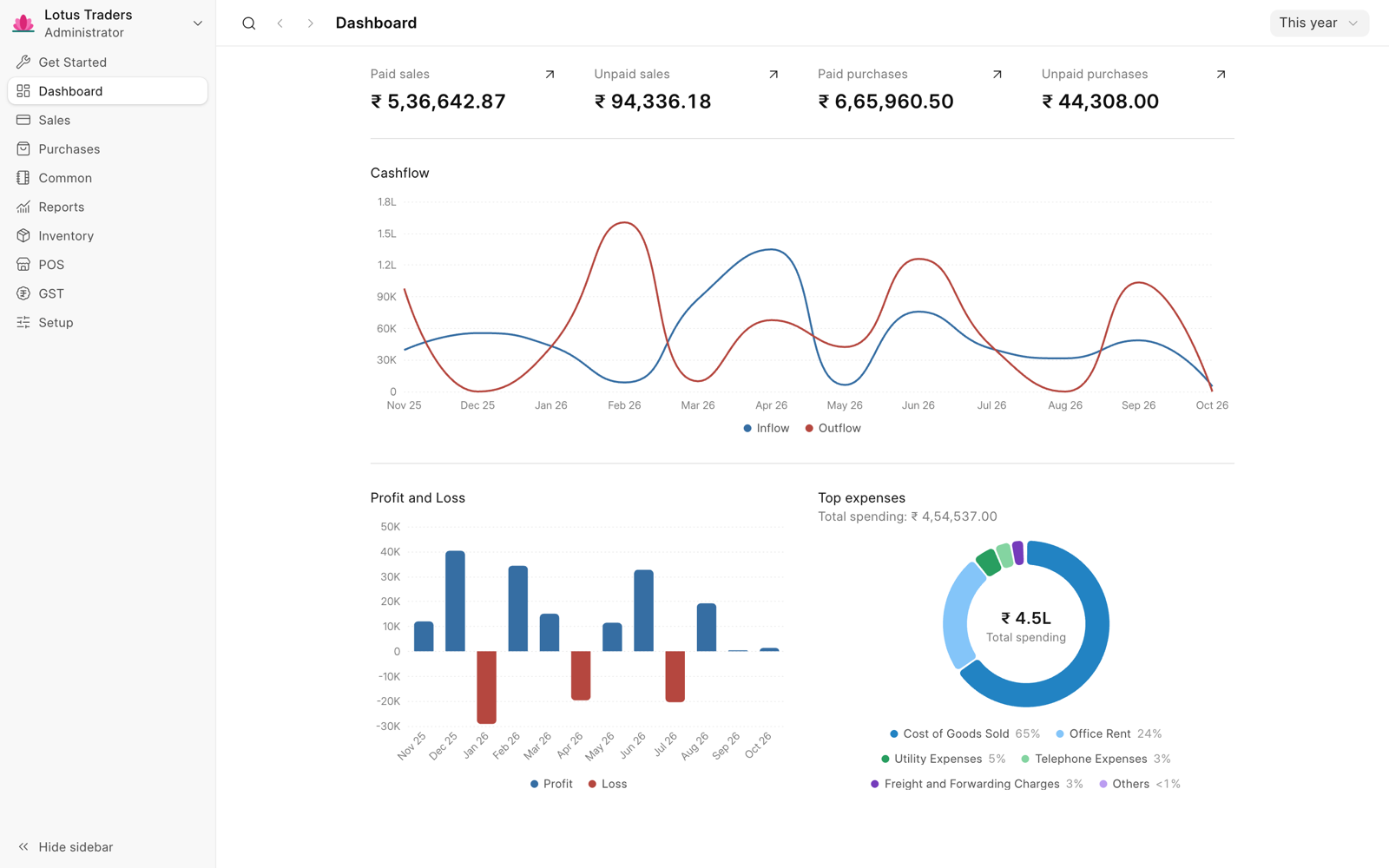Viewport: 1389px width, 868px height.
Task: Click the Reports chart icon
Action: [x=23, y=207]
